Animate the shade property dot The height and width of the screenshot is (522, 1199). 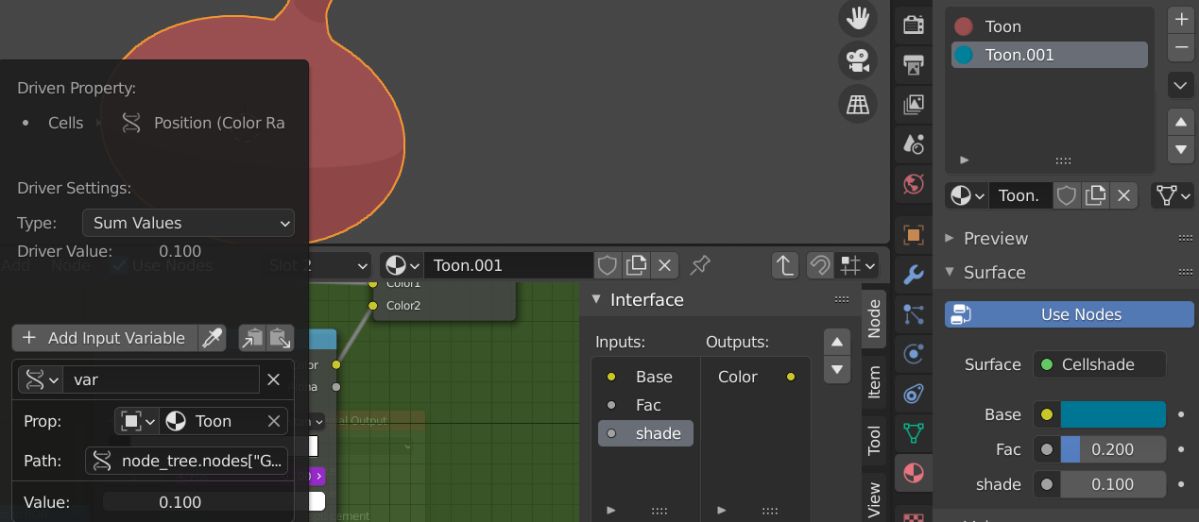tap(1181, 484)
